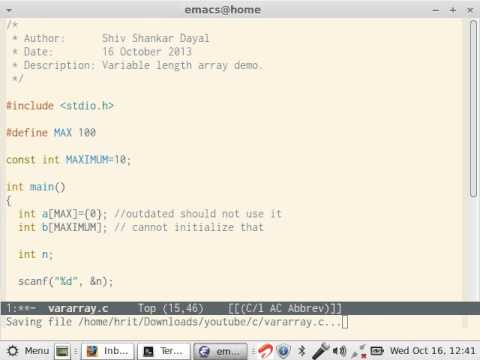Minimize the emacs window
This screenshot has width=480, height=360.
pos(436,11)
